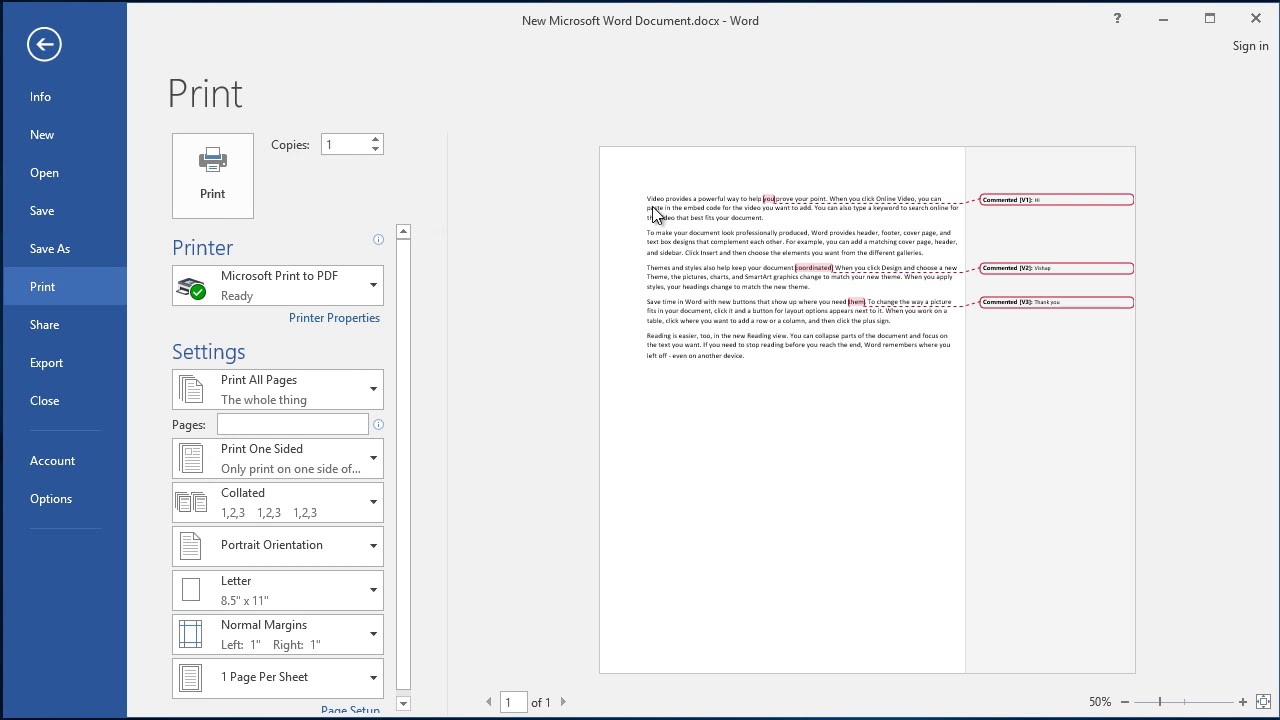Go back using the backstage arrow

[x=44, y=44]
